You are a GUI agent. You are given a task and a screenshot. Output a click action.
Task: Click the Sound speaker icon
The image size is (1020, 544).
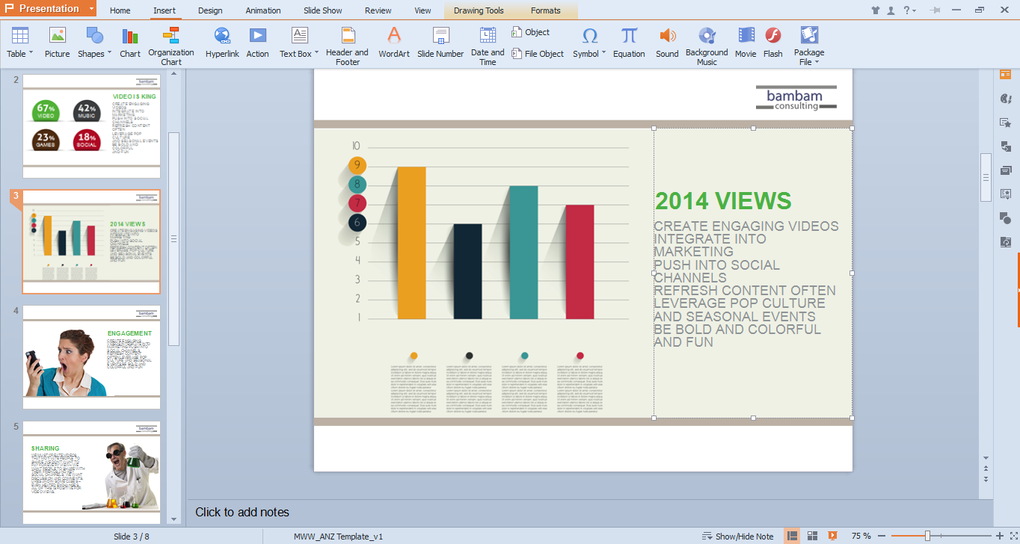(667, 43)
